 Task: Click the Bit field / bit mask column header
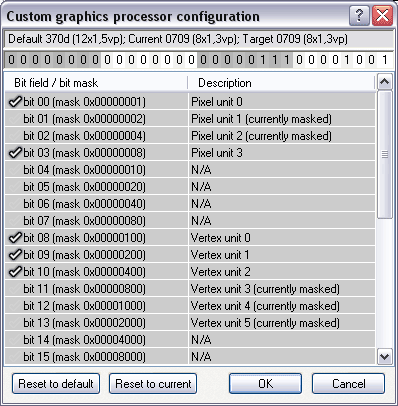click(96, 83)
